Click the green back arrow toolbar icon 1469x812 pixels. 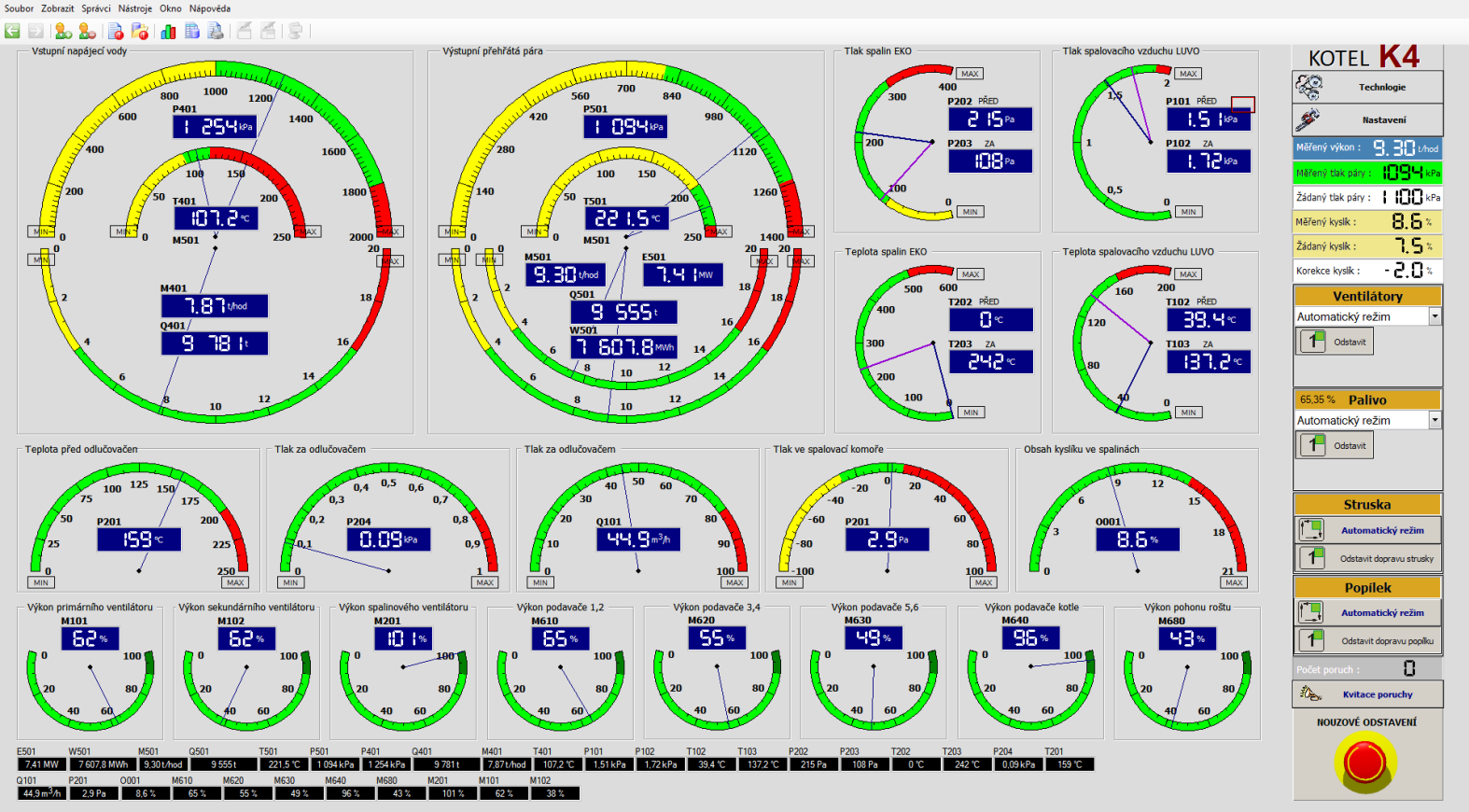pos(12,31)
